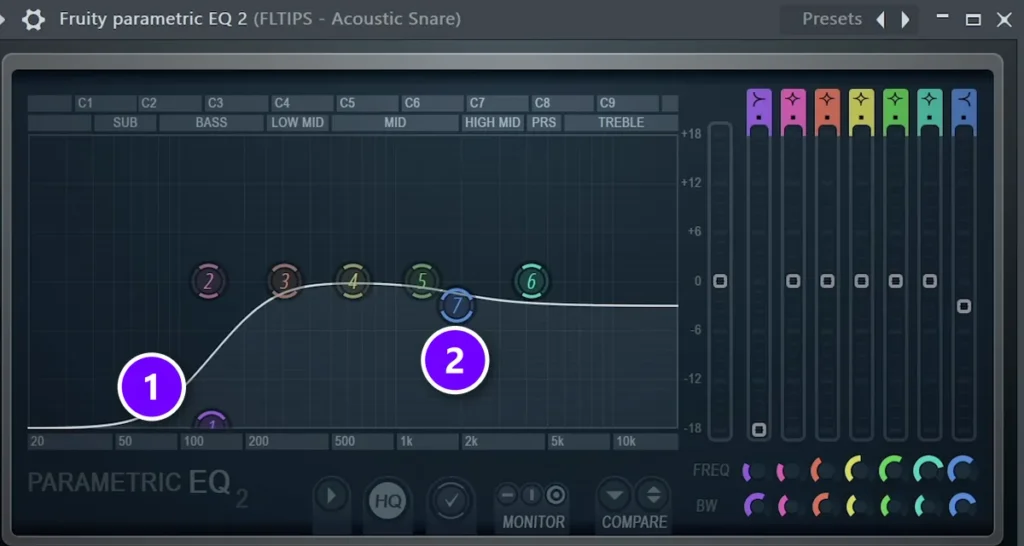Click the 200 frequency axis label
Viewport: 1024px width, 546px height.
259,442
